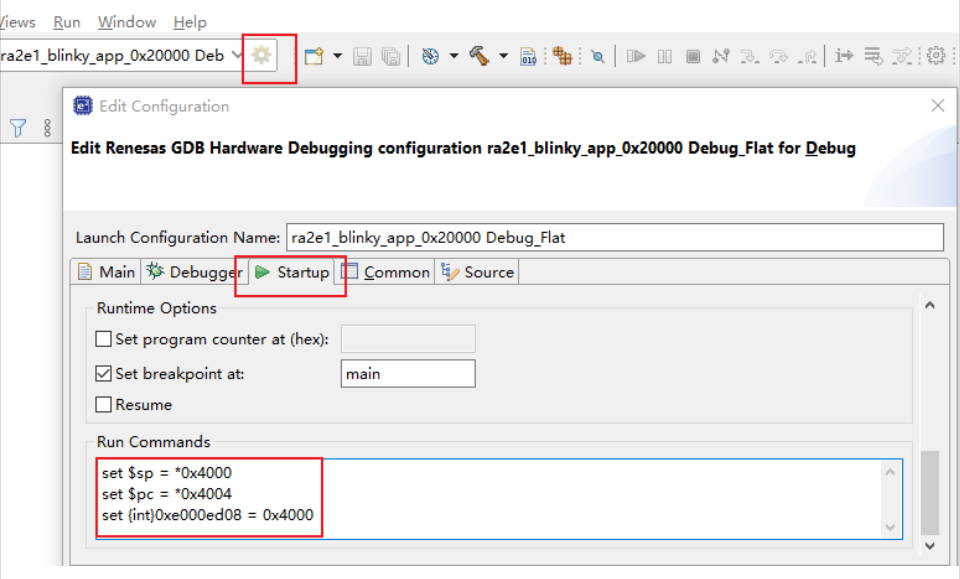Click the dialog's vertical scrollbar thumb
Image resolution: width=960 pixels, height=579 pixels.
coord(929,493)
